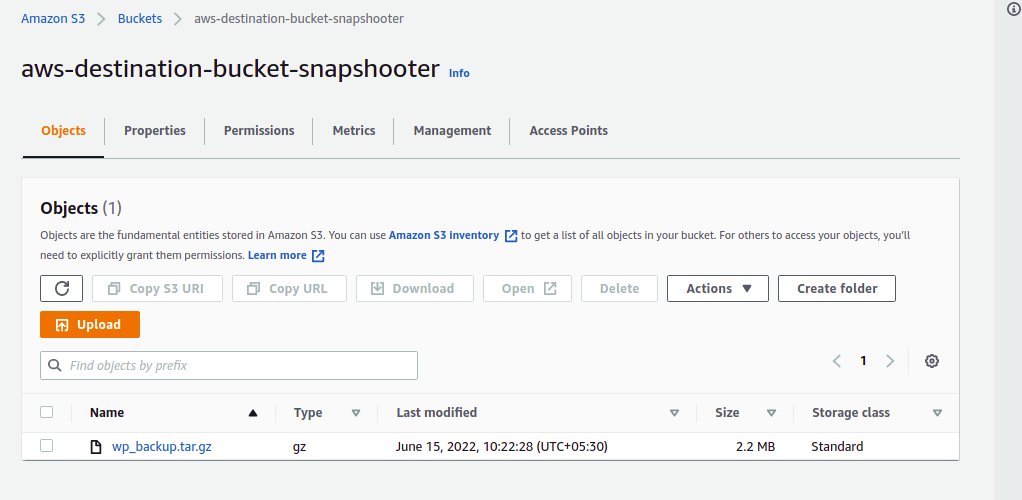Open the Permissions tab
The width and height of the screenshot is (1022, 500).
(x=259, y=130)
